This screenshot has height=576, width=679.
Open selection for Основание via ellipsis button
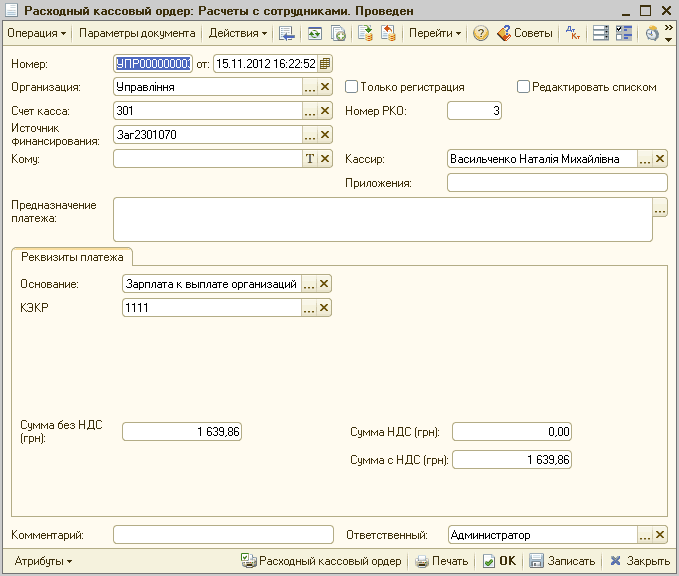tap(309, 284)
